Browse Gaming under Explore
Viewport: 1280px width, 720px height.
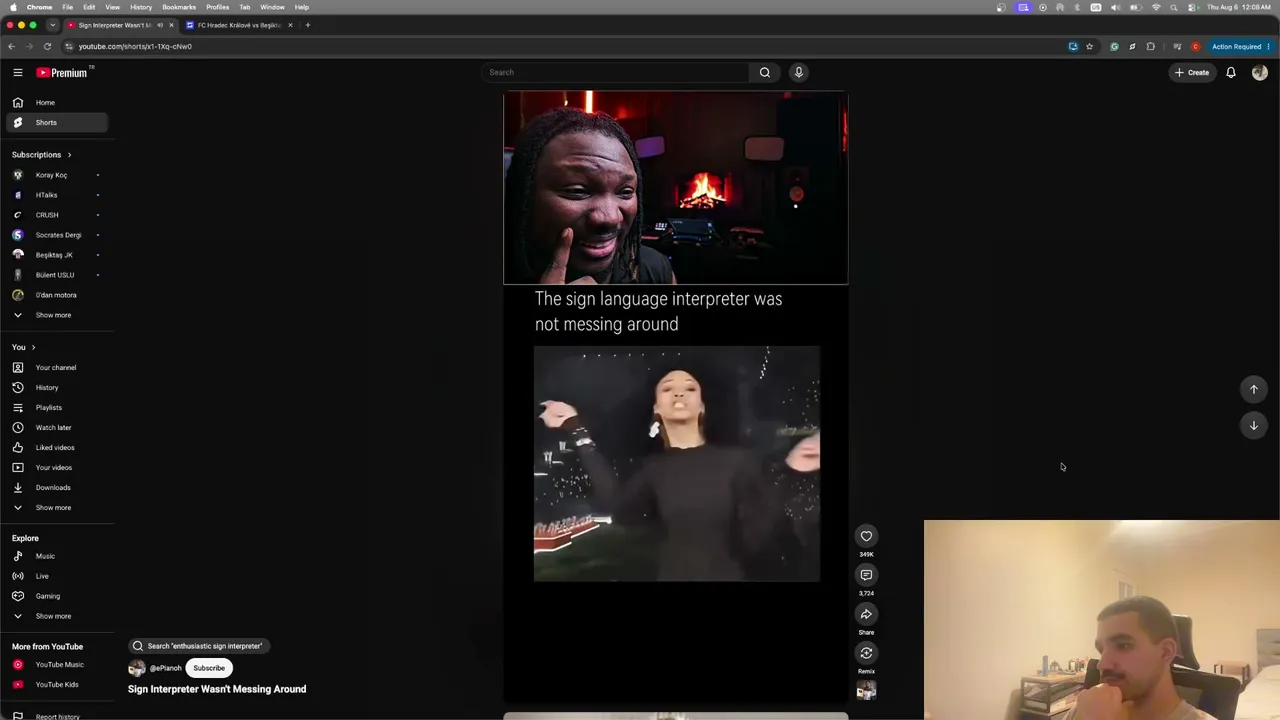pos(56,596)
